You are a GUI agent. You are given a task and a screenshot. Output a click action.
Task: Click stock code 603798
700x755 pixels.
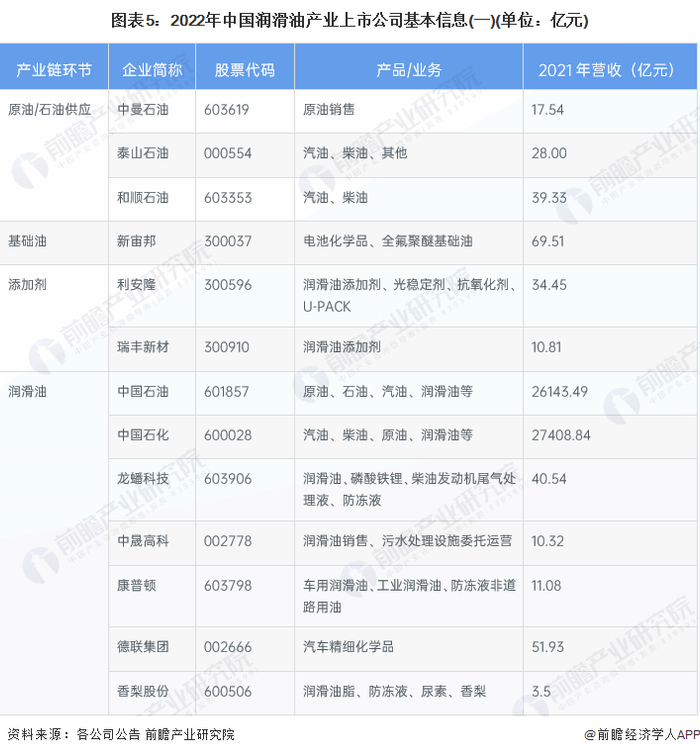228,586
